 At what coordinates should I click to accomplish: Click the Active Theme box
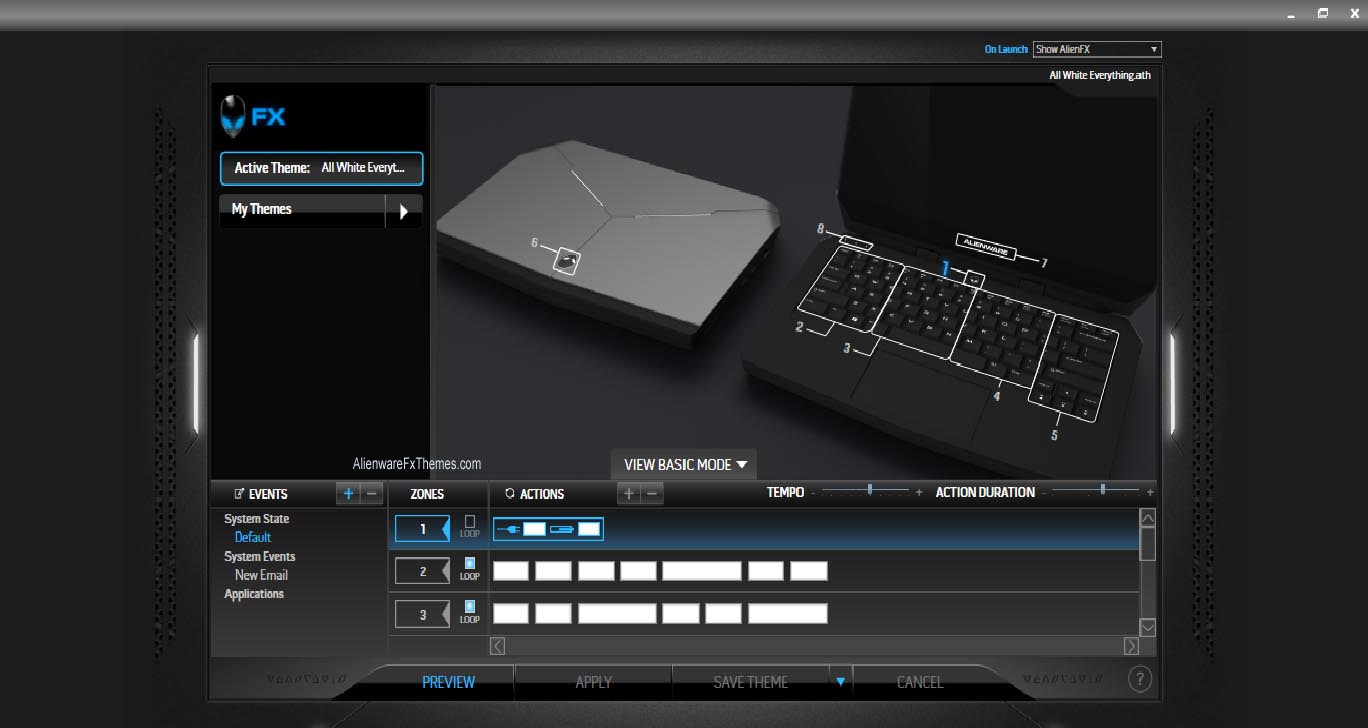(x=321, y=168)
